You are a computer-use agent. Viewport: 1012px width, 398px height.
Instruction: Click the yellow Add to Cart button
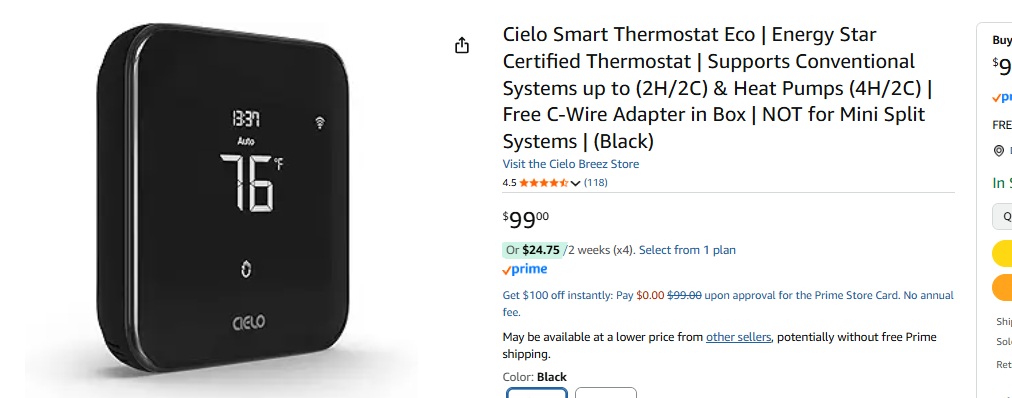[x=1002, y=254]
